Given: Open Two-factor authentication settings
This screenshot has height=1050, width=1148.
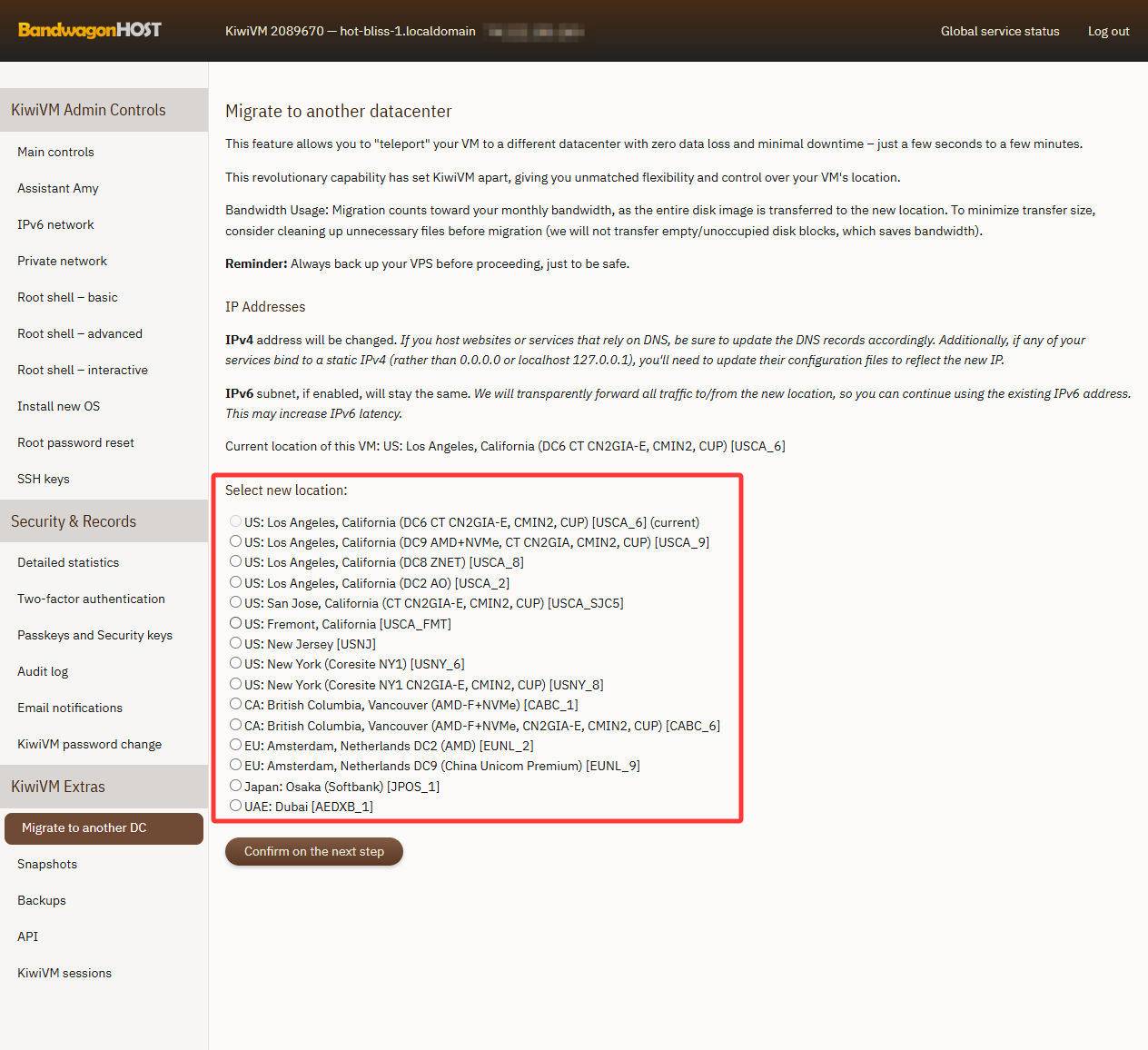Looking at the screenshot, I should (92, 599).
